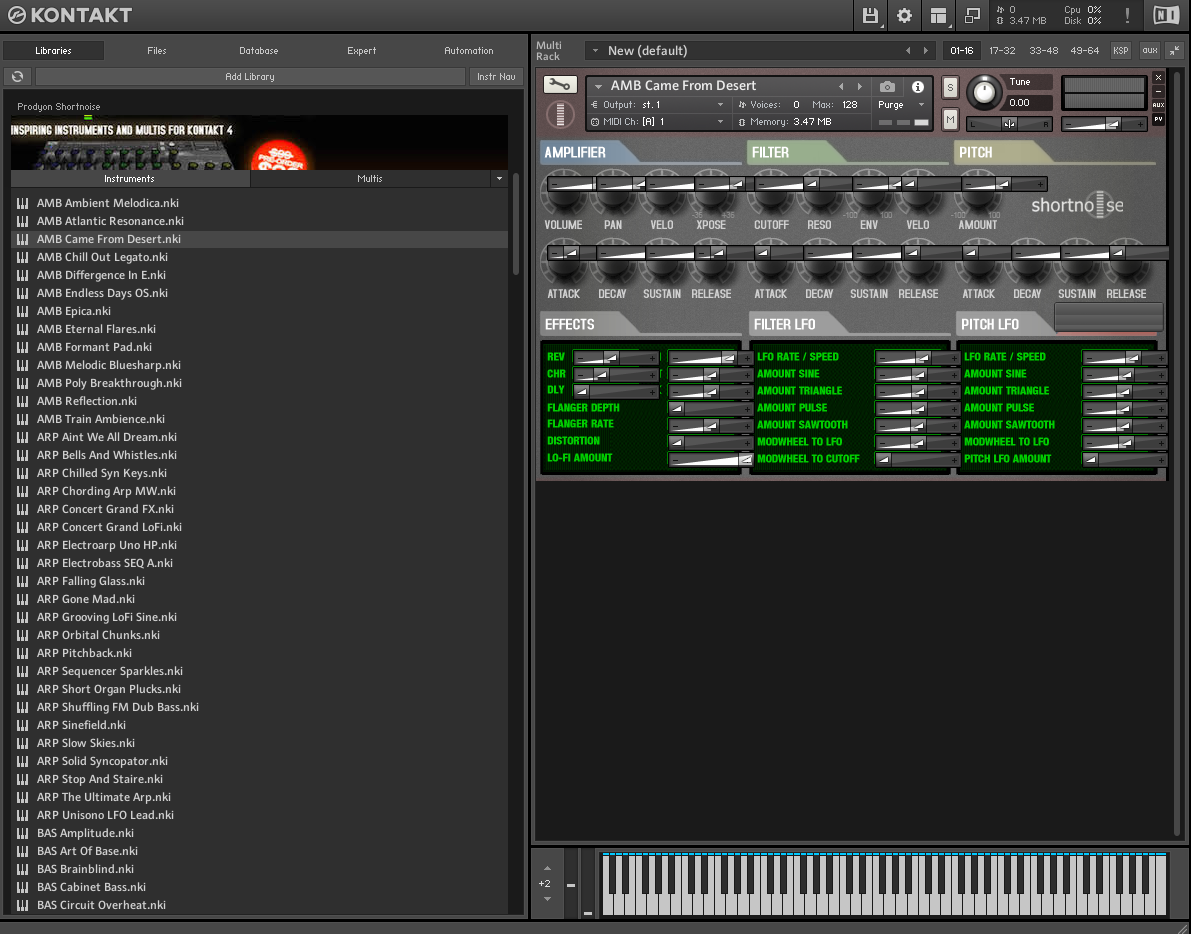Select instrument page 49-64
The height and width of the screenshot is (934, 1191).
pos(1085,51)
